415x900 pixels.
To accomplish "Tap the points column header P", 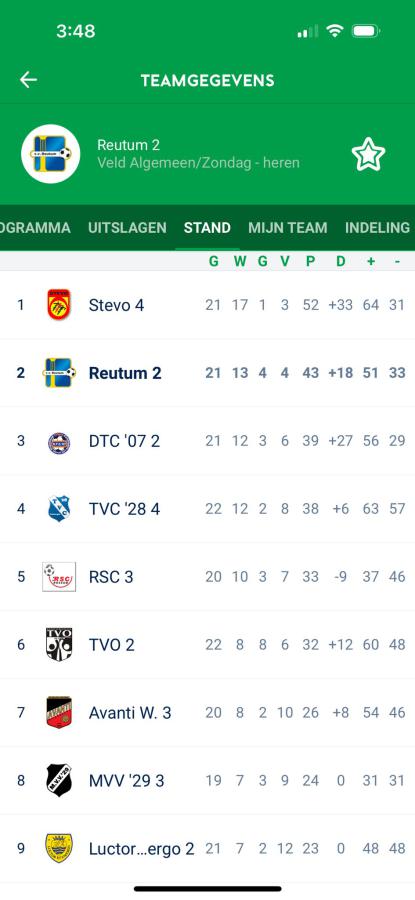I will (x=311, y=262).
